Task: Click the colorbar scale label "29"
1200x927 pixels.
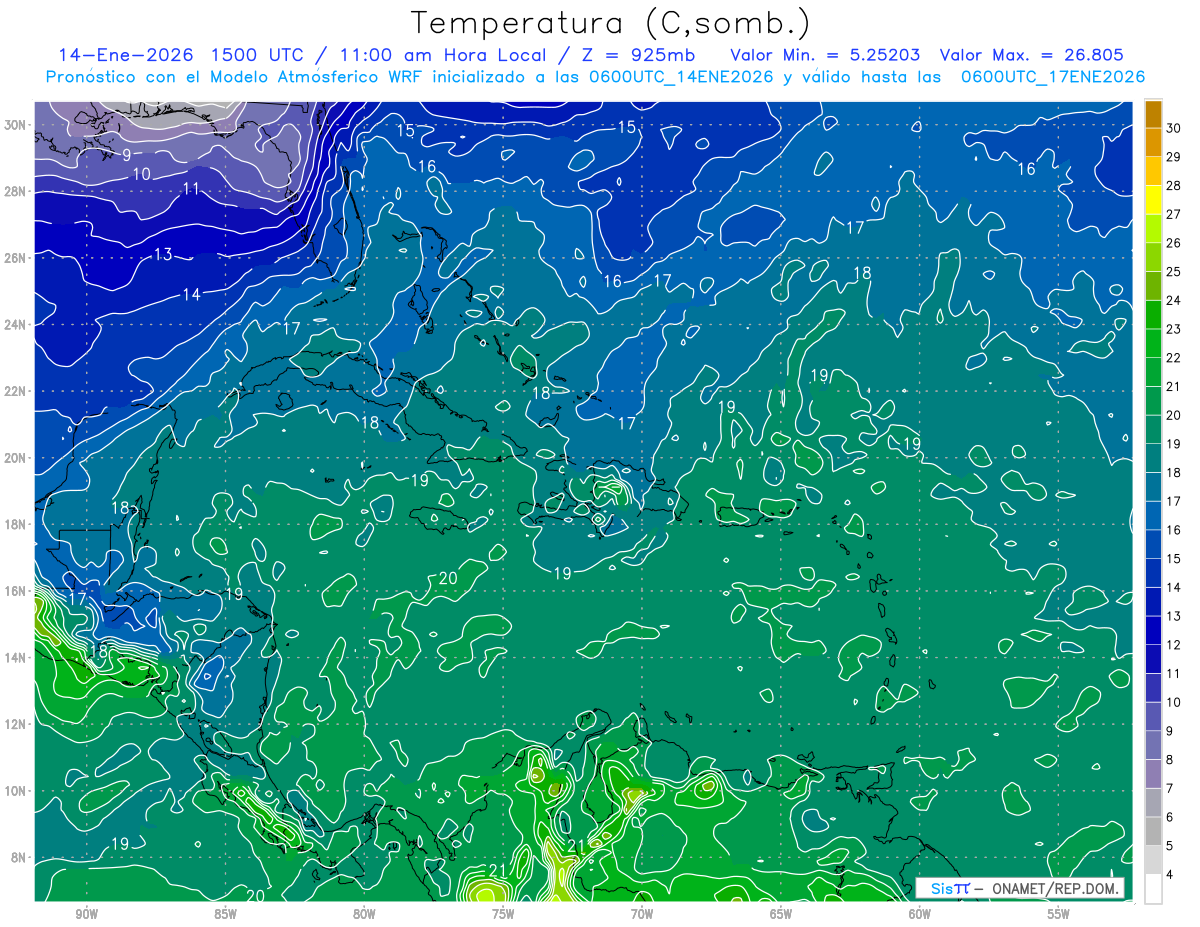Action: click(1174, 157)
